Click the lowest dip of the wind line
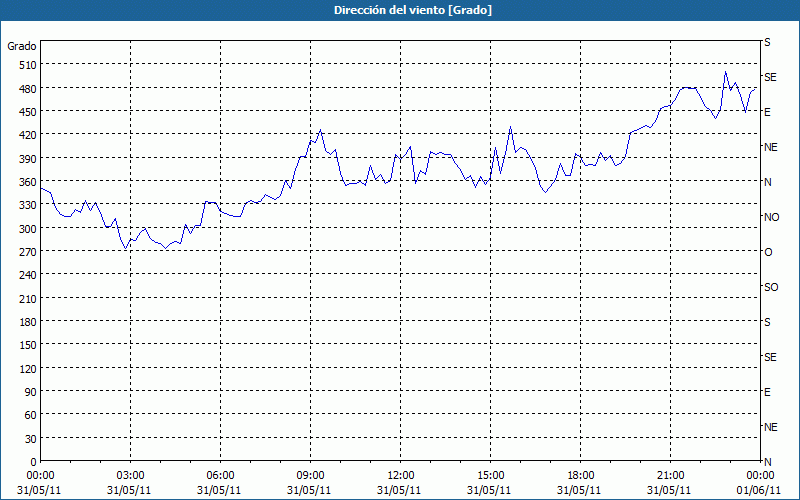 pyautogui.click(x=126, y=248)
